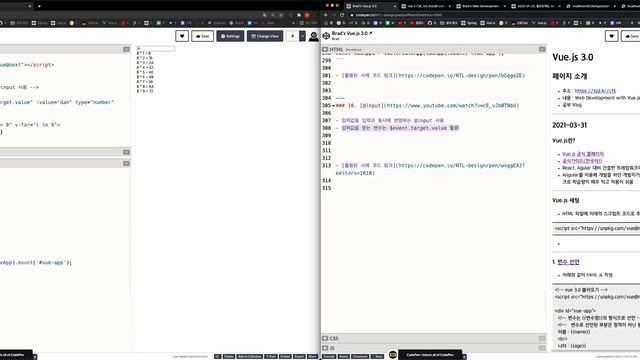Open the middle editor options in left window
The width and height of the screenshot is (640, 360).
tap(127, 152)
